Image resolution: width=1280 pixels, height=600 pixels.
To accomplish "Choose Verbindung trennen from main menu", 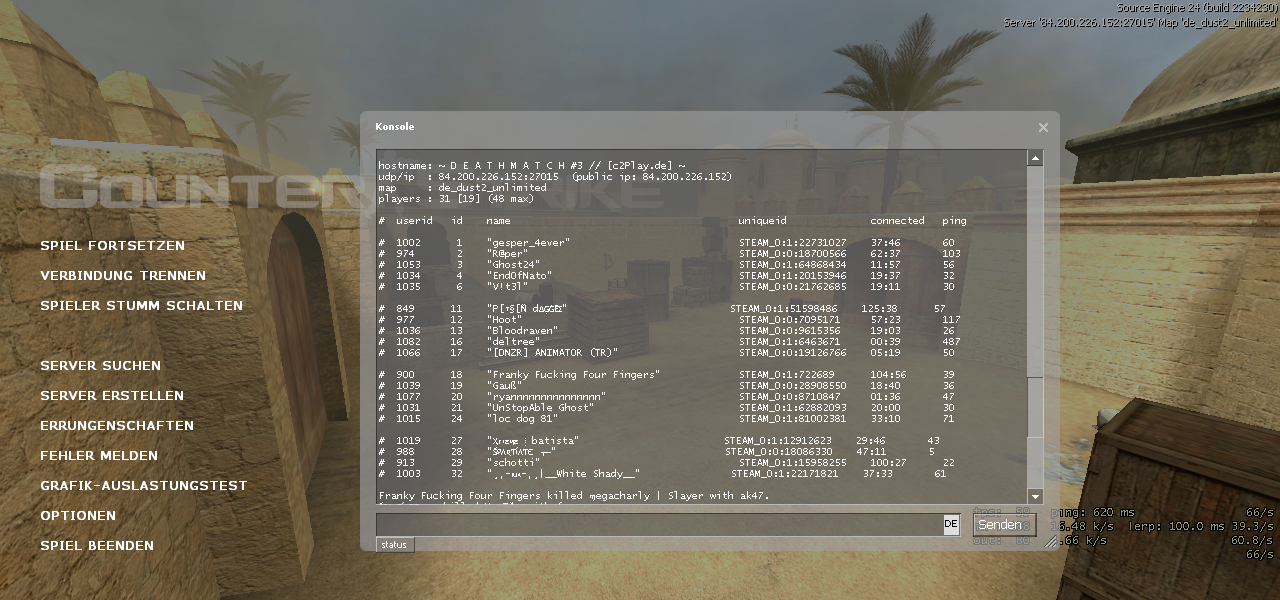I will (122, 276).
